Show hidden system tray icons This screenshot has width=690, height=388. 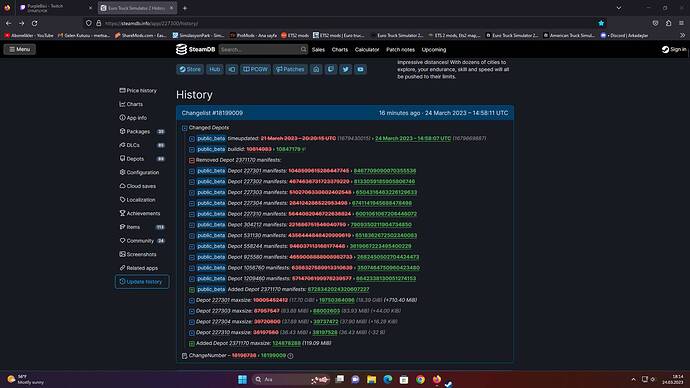[633, 379]
